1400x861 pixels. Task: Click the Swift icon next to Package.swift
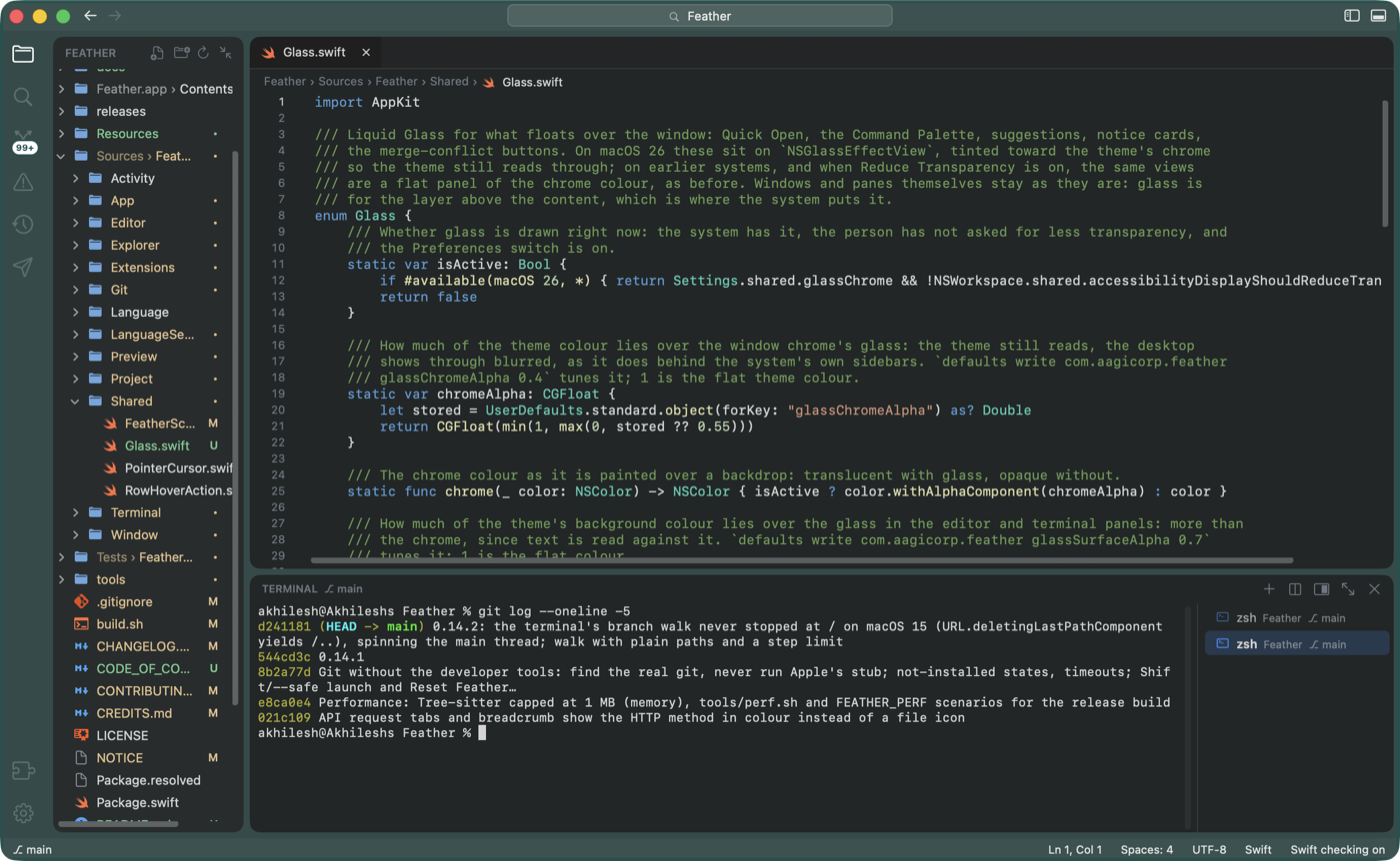(x=82, y=802)
